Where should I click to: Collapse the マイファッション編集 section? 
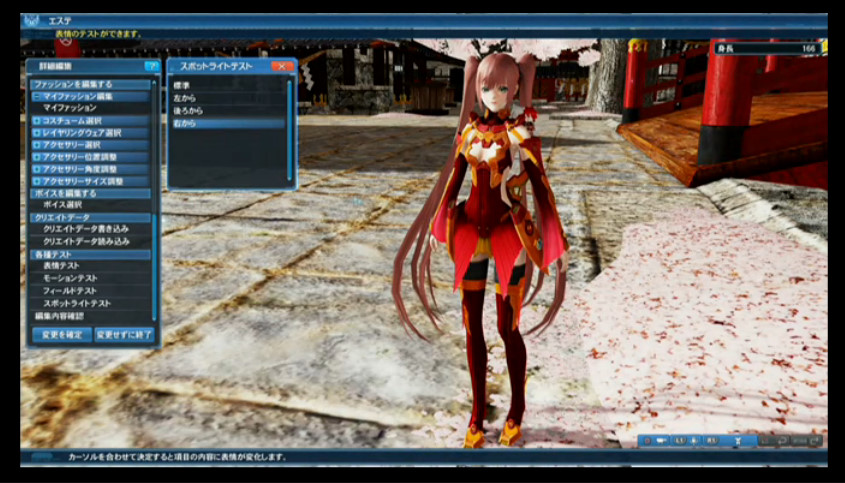click(x=37, y=96)
